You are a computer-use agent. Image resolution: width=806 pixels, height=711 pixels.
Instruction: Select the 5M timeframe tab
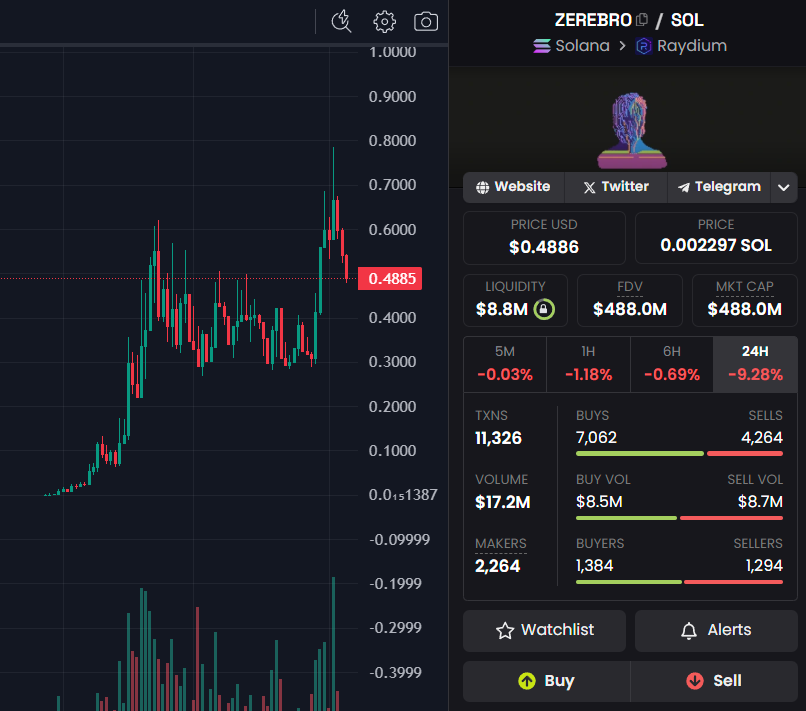tap(504, 363)
